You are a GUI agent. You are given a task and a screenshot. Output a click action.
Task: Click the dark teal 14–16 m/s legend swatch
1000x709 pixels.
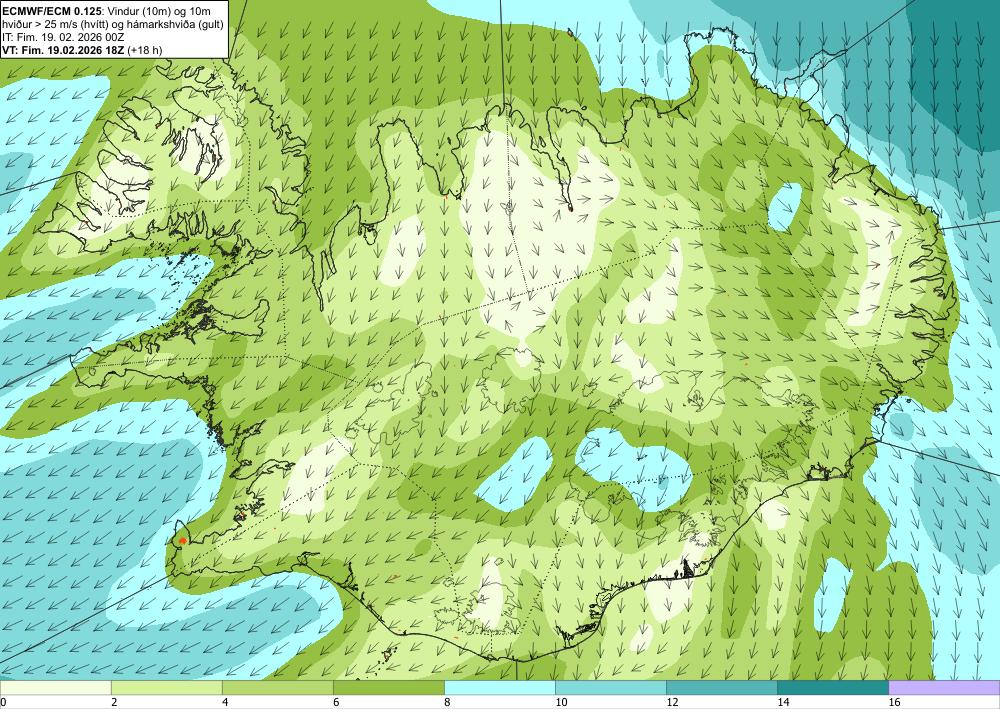832,687
